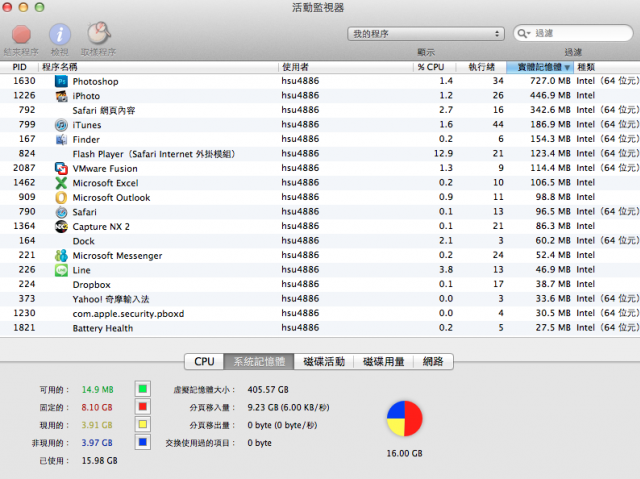Click the sort arrow on 實體記憶體 column
Image resolution: width=640 pixels, height=479 pixels.
click(x=567, y=67)
